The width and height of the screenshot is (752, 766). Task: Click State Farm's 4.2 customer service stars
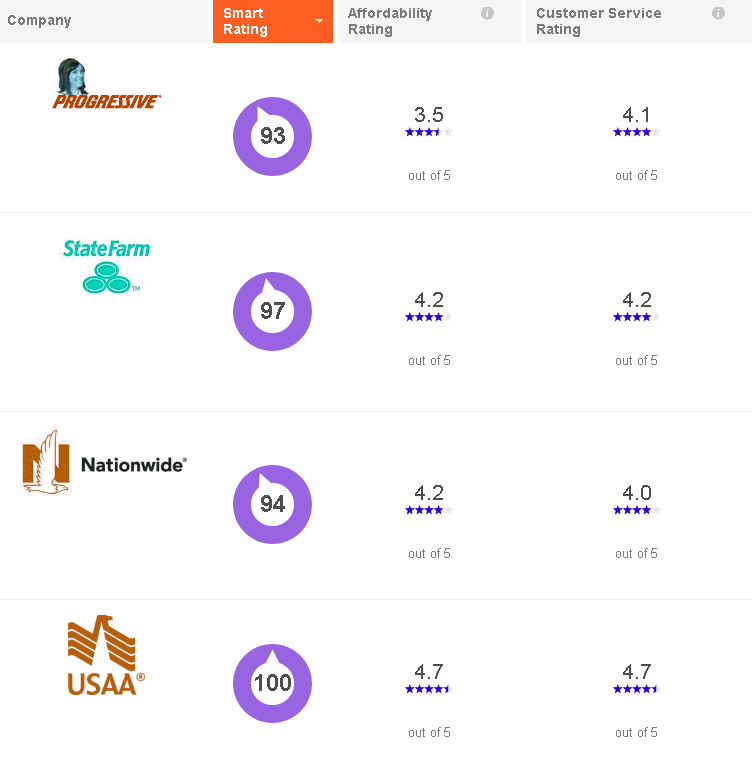[x=636, y=317]
